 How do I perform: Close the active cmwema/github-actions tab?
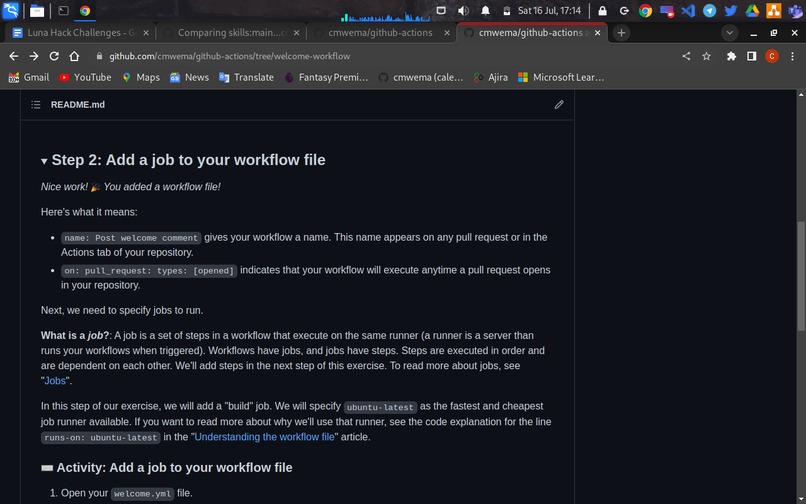(x=597, y=32)
